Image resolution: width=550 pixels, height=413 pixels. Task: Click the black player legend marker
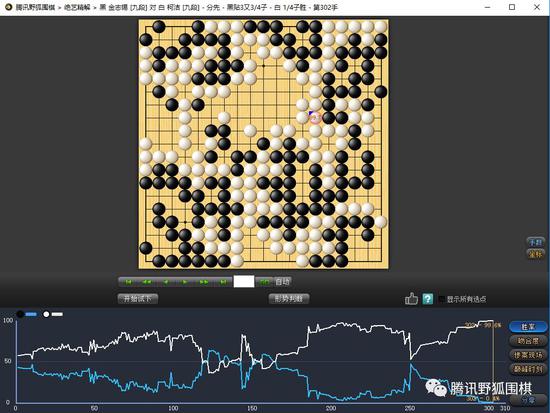coord(20,314)
